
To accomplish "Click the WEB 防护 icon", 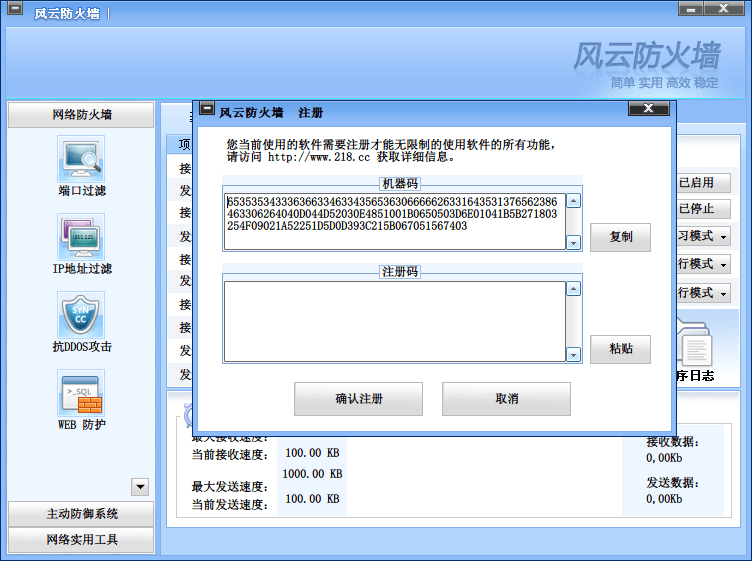I will pos(81,393).
